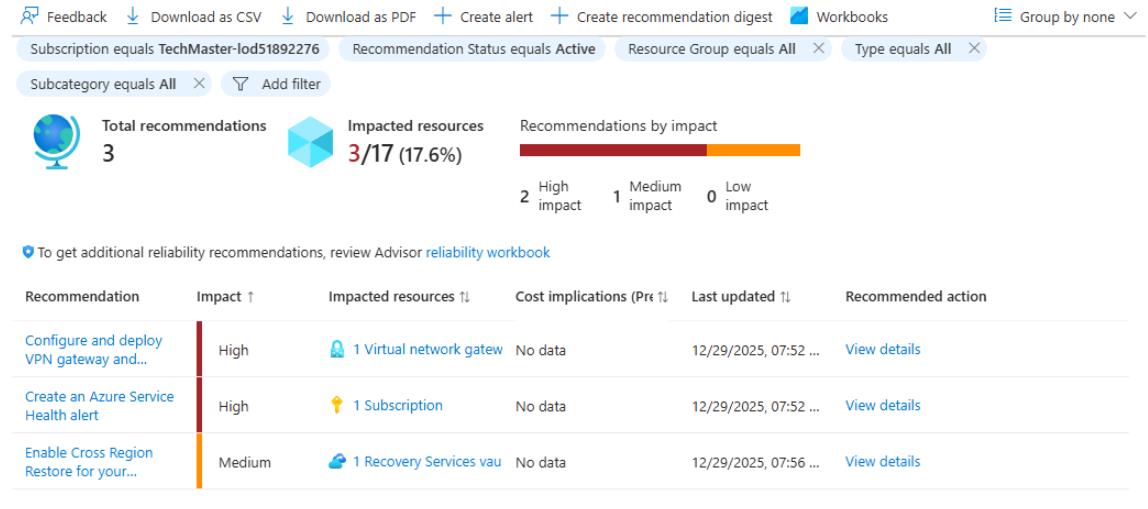Click the Recovery Services vault cloud icon
Viewport: 1148px width, 509px height.
(x=337, y=461)
